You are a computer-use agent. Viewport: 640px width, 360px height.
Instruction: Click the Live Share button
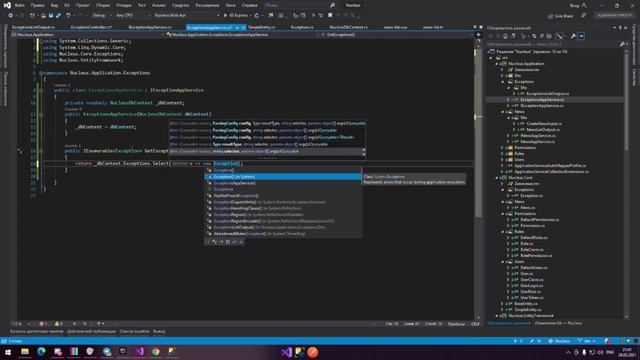[x=560, y=16]
